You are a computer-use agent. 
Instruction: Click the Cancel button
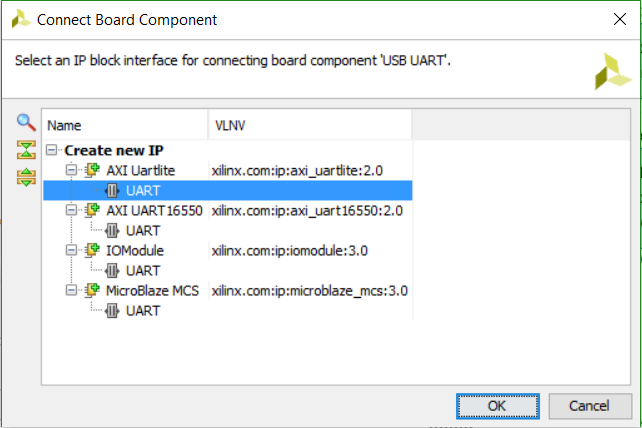tap(590, 406)
